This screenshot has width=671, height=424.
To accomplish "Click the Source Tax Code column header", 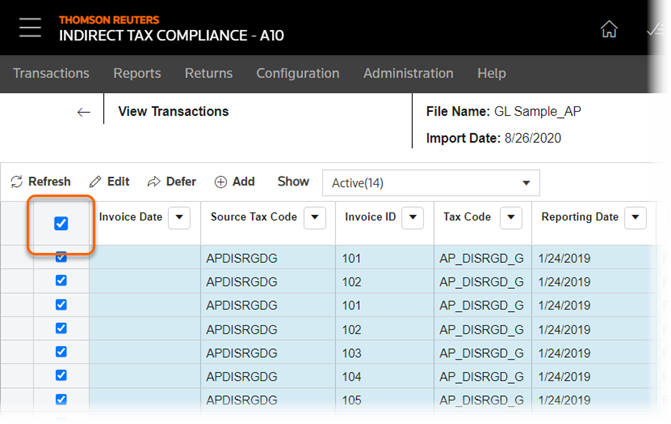I will (x=254, y=217).
